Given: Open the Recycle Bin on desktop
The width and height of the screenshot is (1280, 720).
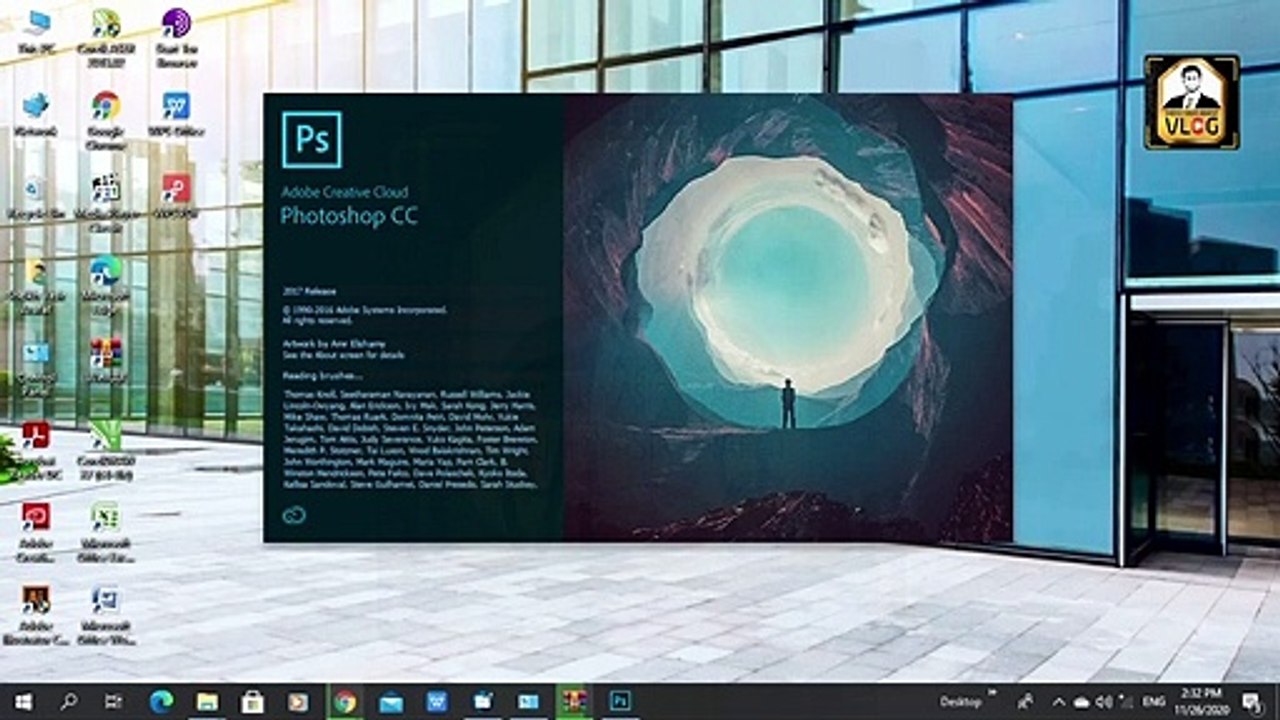Looking at the screenshot, I should [x=36, y=195].
